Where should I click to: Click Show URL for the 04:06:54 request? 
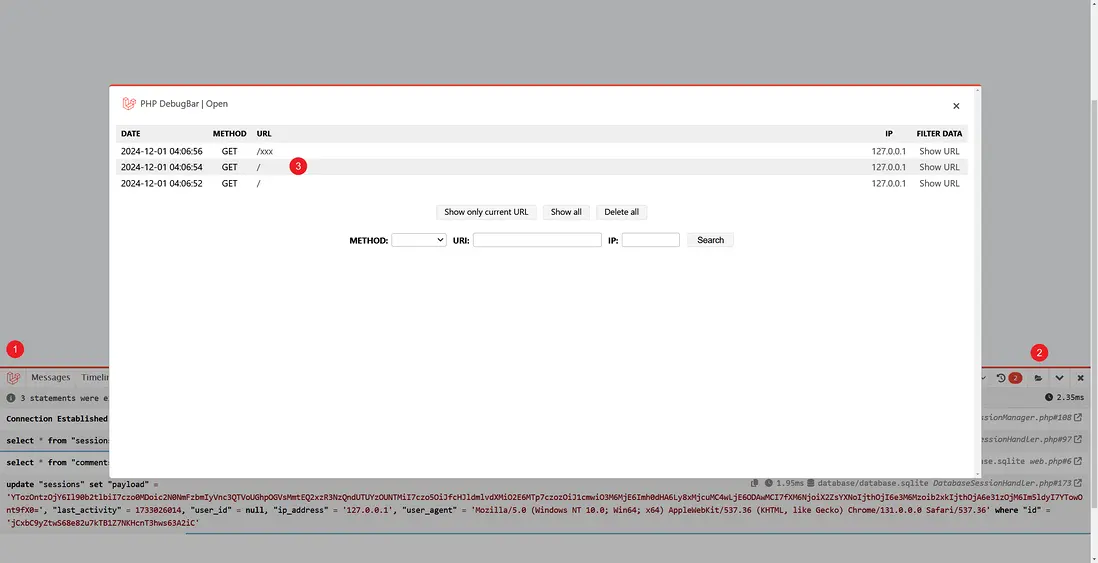pyautogui.click(x=939, y=167)
